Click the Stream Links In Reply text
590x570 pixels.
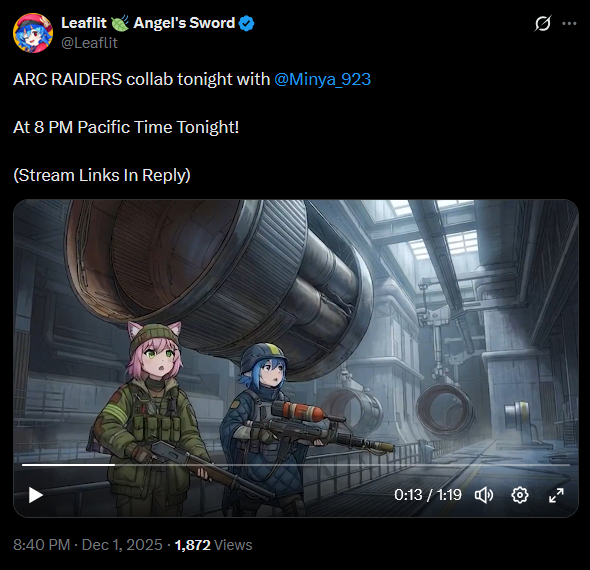coord(102,175)
